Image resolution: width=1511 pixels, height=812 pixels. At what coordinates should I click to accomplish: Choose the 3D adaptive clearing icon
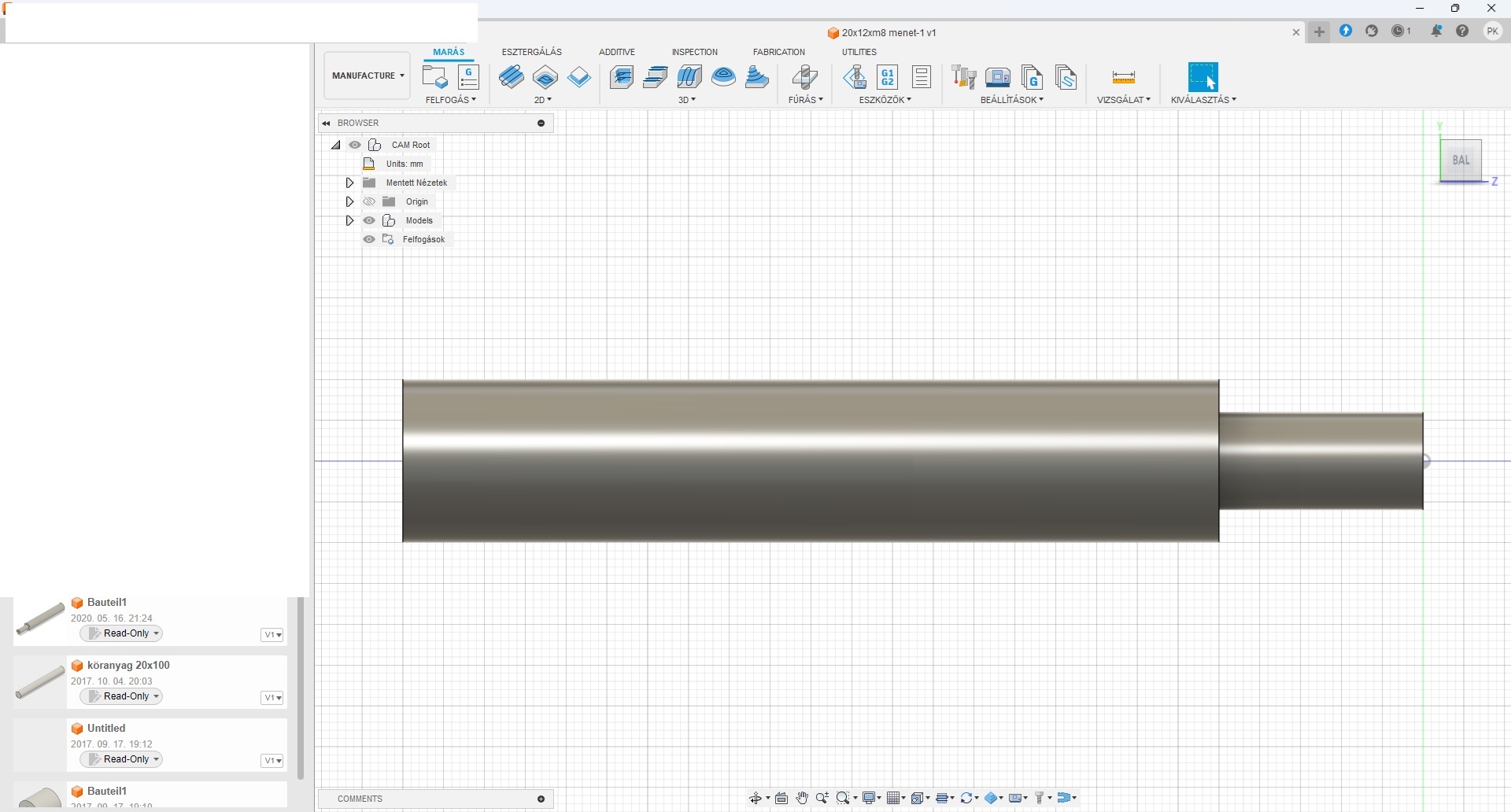tap(622, 77)
